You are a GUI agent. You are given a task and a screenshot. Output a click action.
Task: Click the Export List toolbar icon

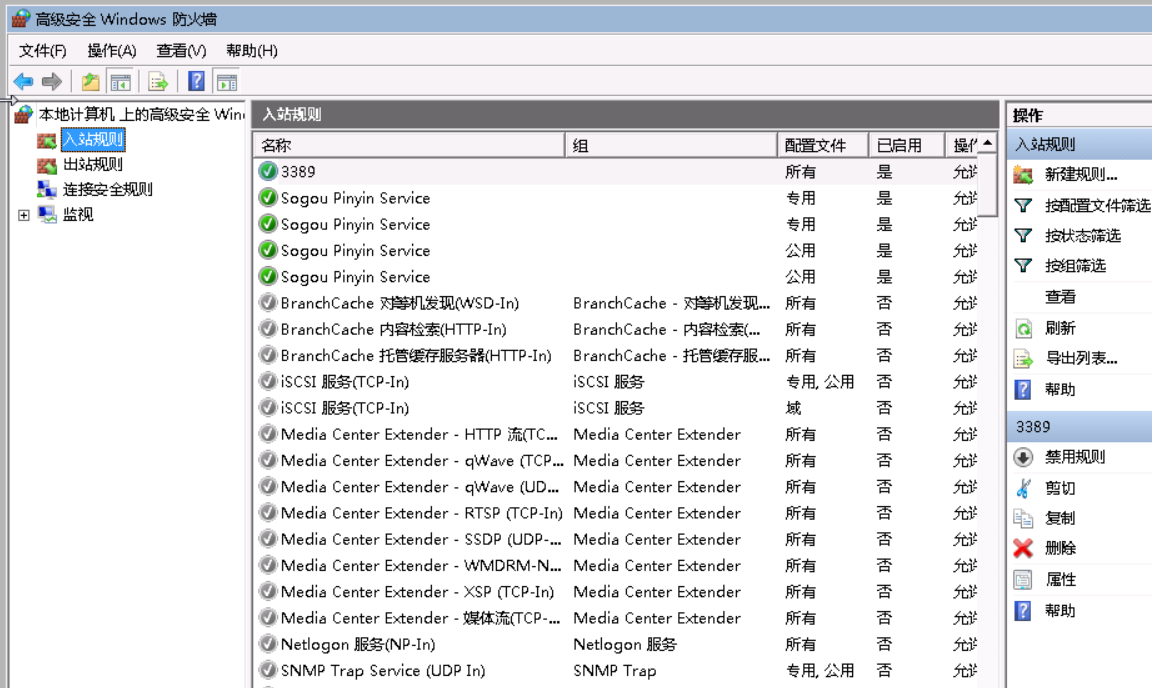pyautogui.click(x=158, y=82)
